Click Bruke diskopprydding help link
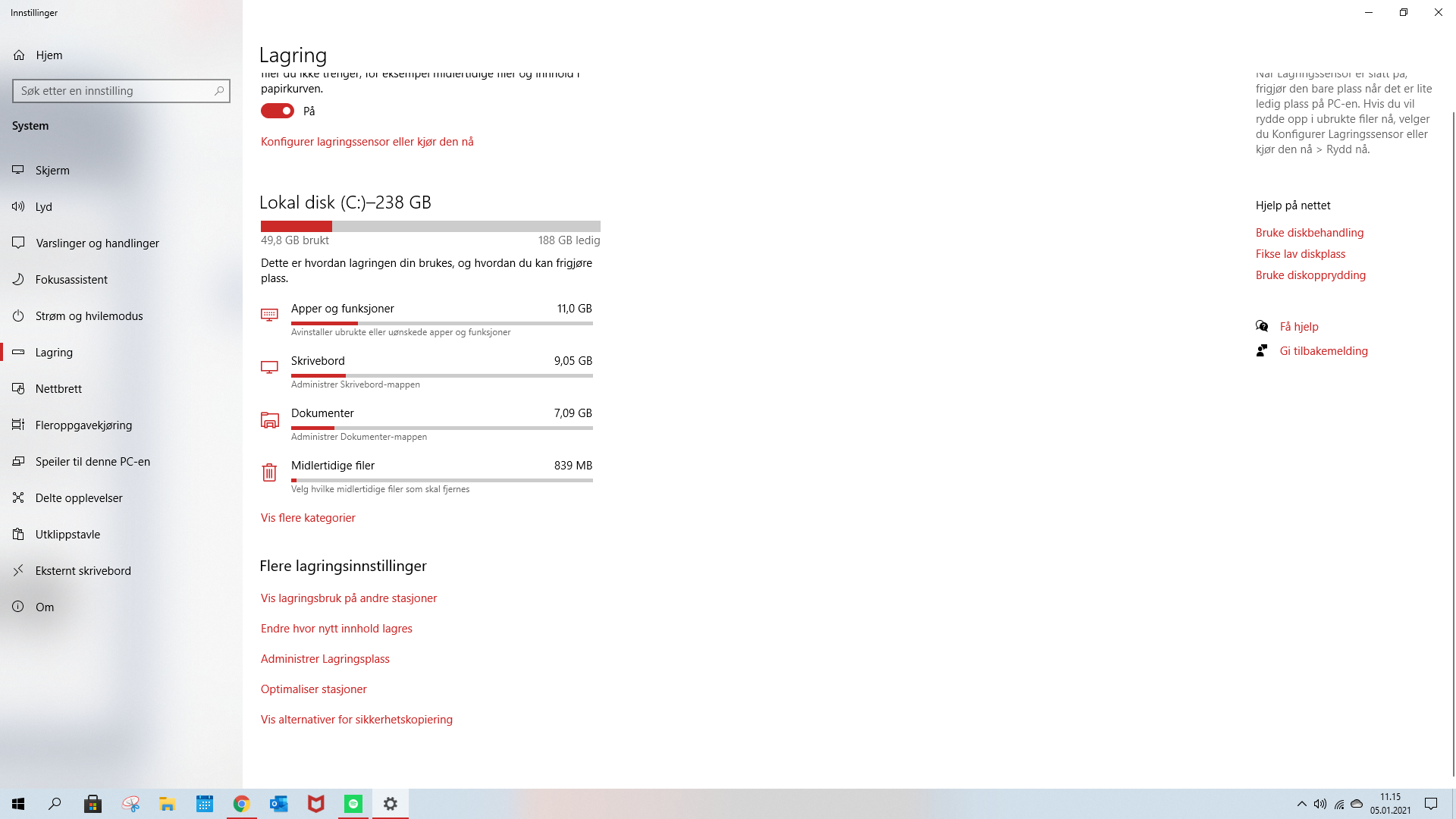 pos(1310,275)
